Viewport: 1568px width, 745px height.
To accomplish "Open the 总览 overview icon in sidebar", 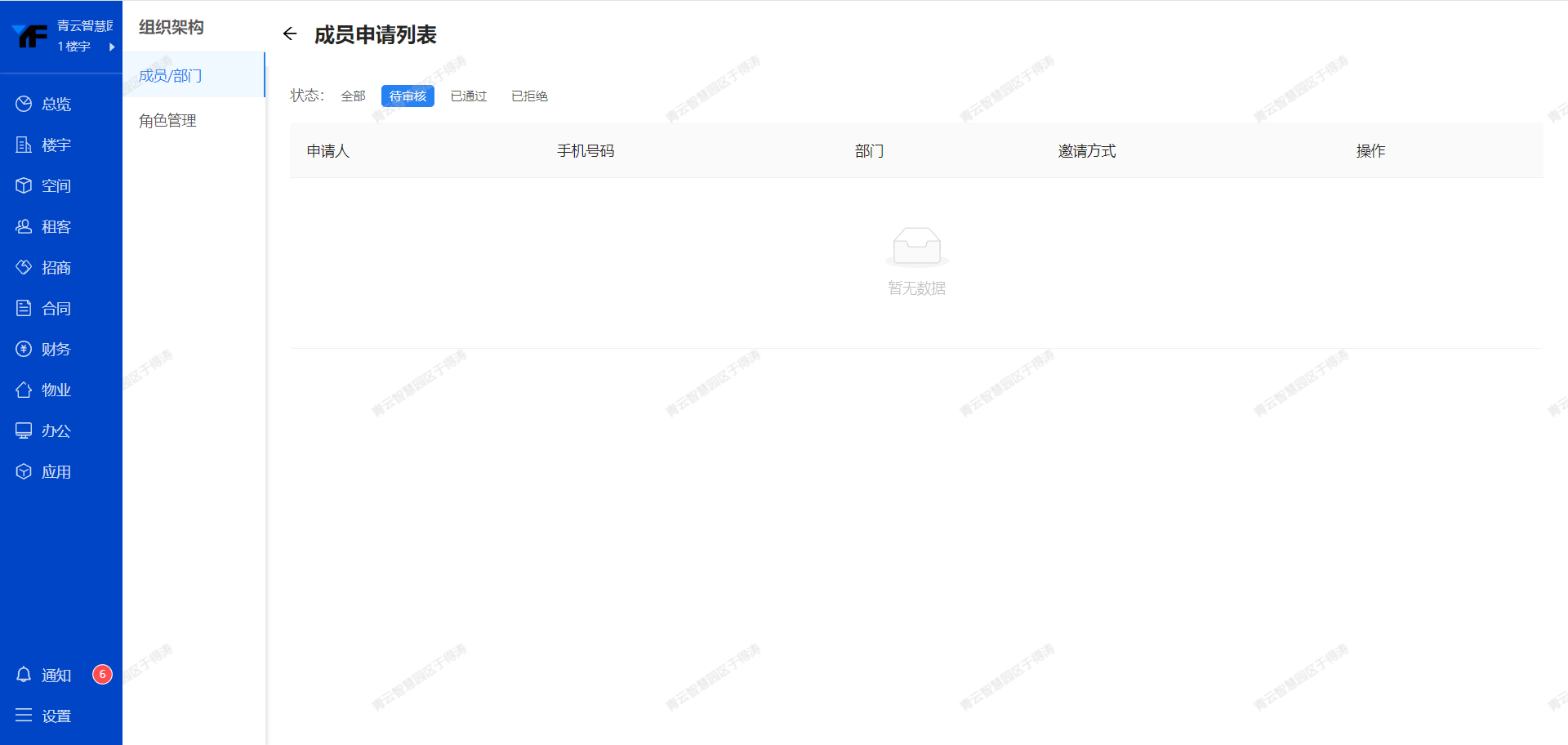I will point(24,104).
